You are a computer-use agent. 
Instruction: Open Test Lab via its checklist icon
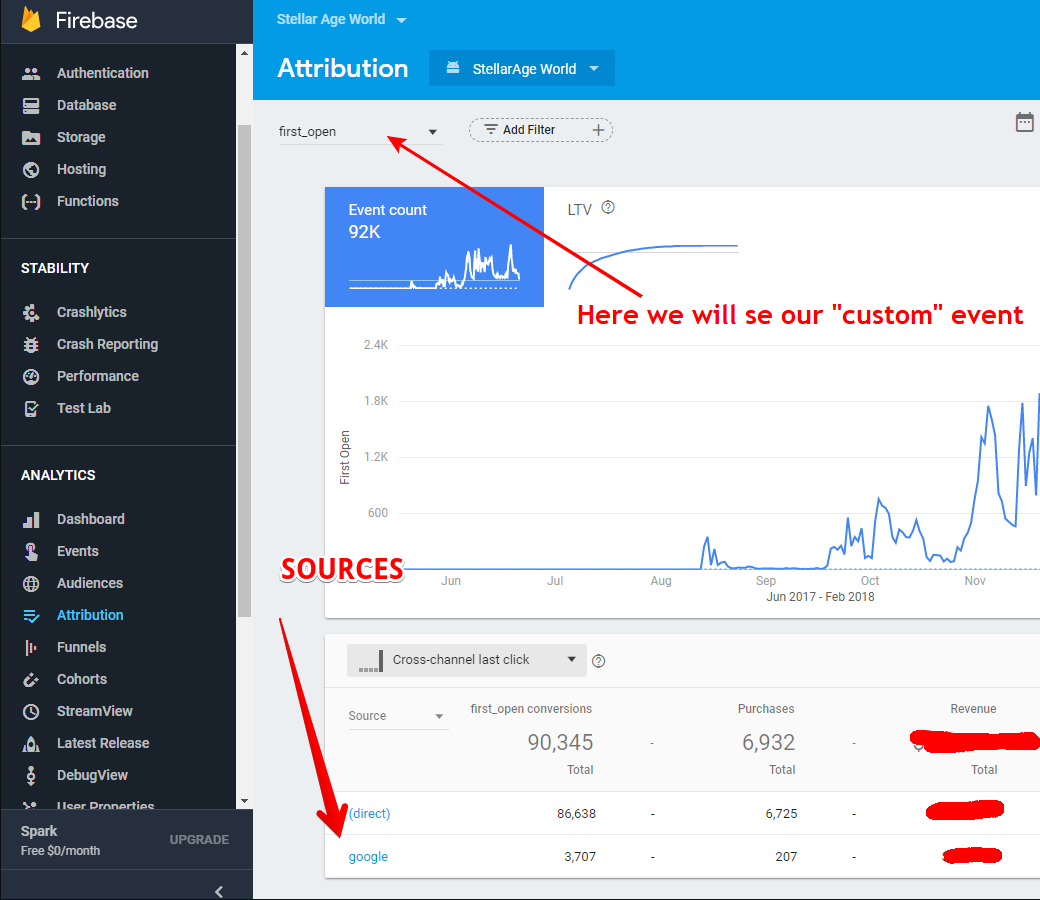[31, 409]
